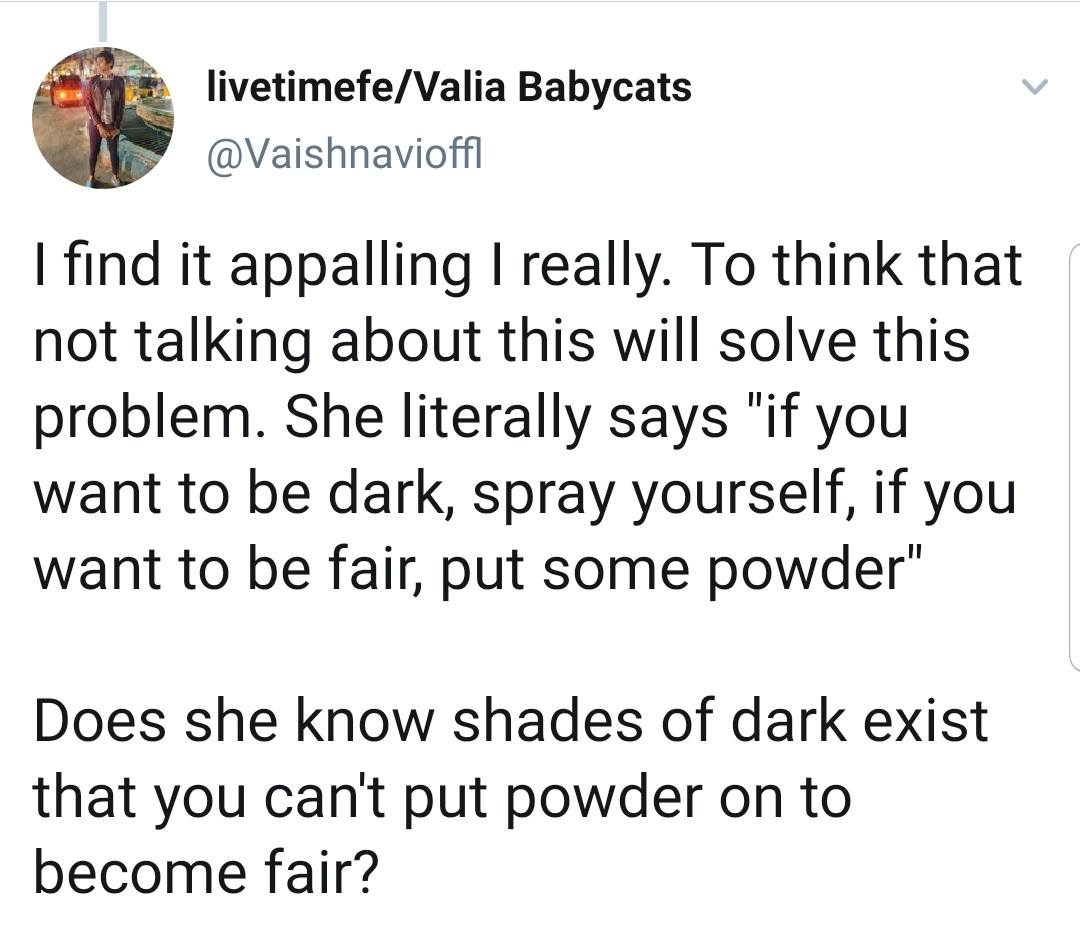Tap the phrase 'She literally says'
This screenshot has height=933, width=1080.
(506, 419)
